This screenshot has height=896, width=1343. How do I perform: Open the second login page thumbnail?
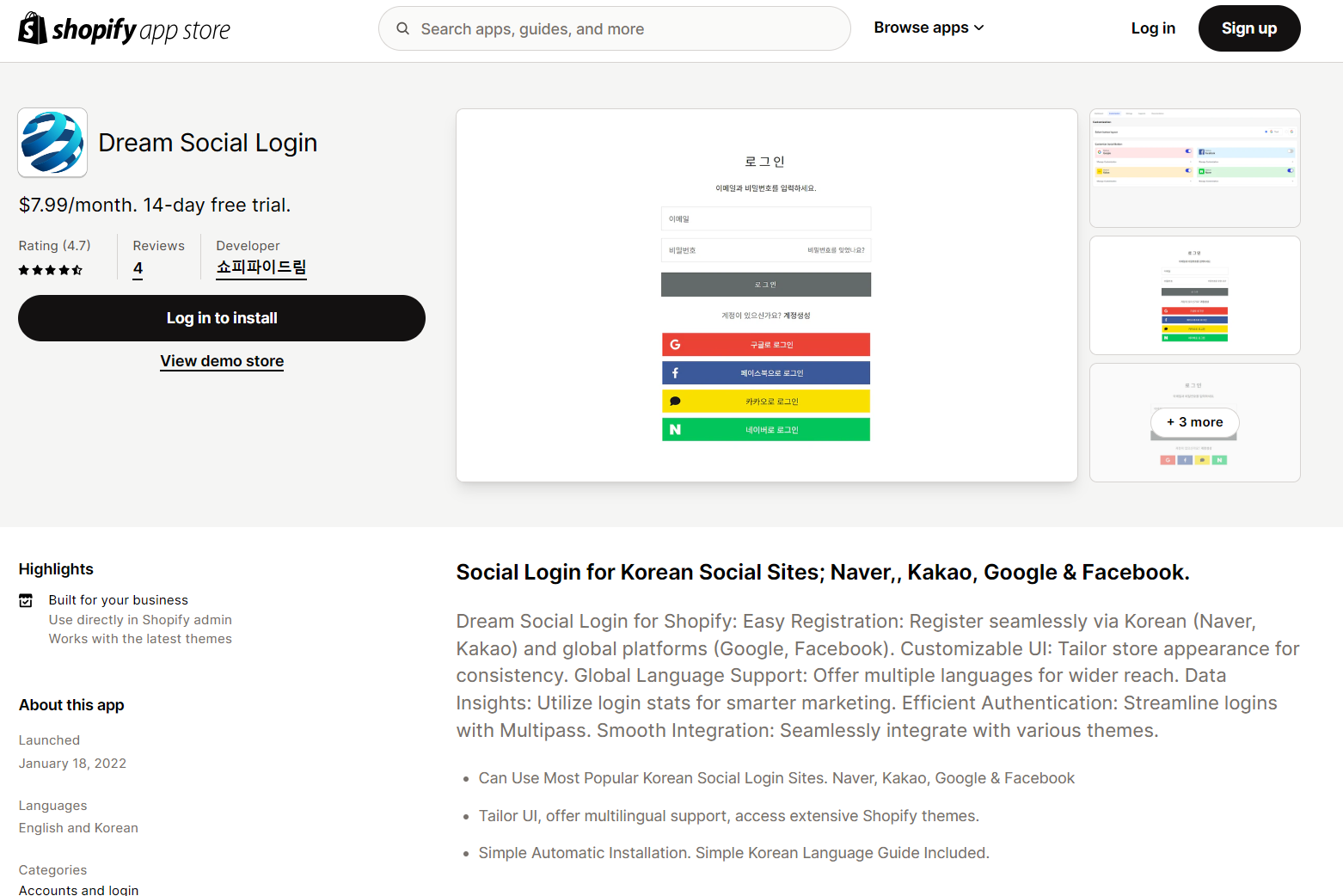coord(1195,296)
